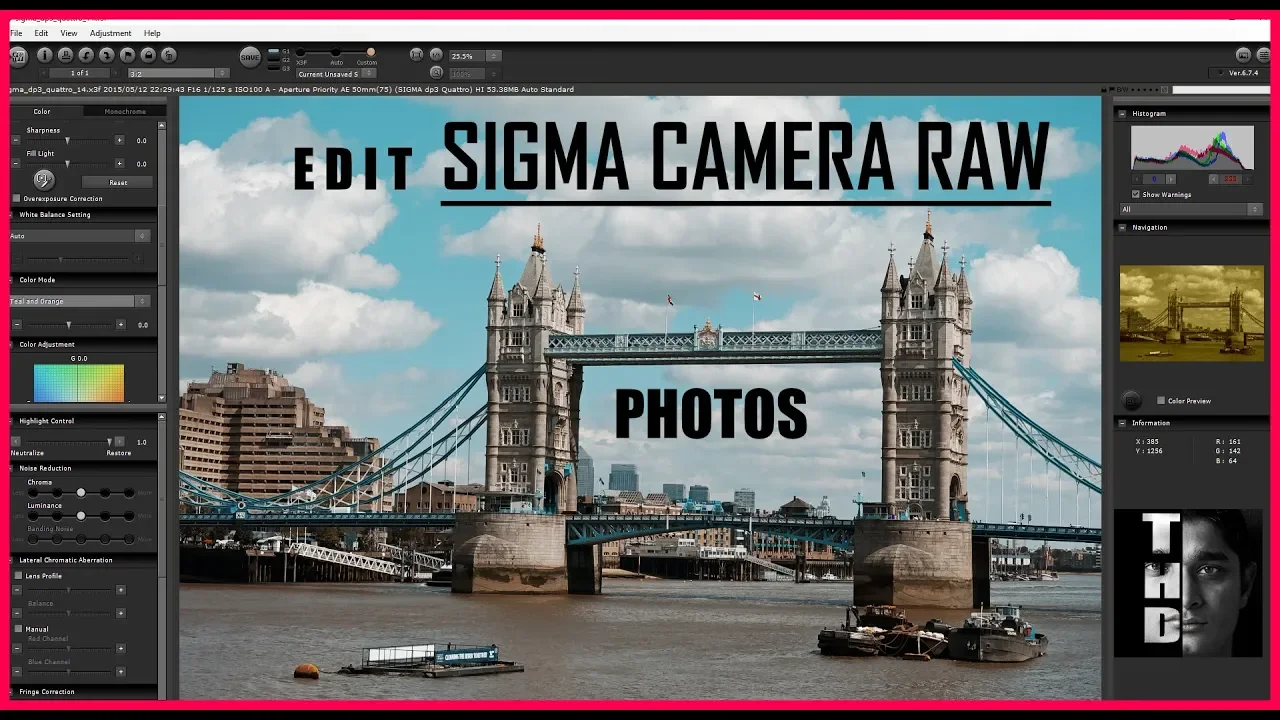This screenshot has width=1280, height=720.
Task: Open the View menu
Action: coord(69,33)
